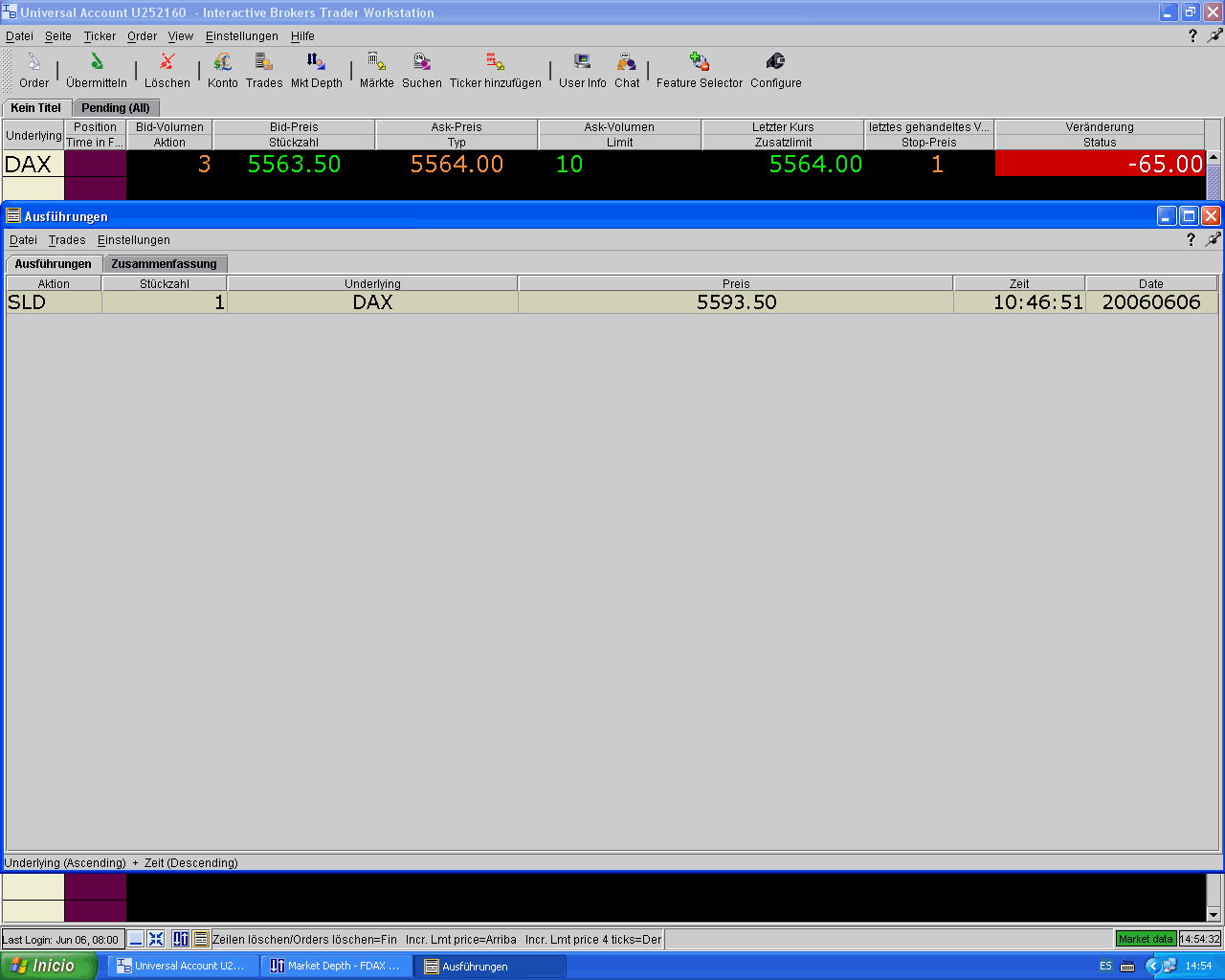1225x980 pixels.
Task: Switch to Market Depth - FDAX taskbar button
Action: click(337, 966)
